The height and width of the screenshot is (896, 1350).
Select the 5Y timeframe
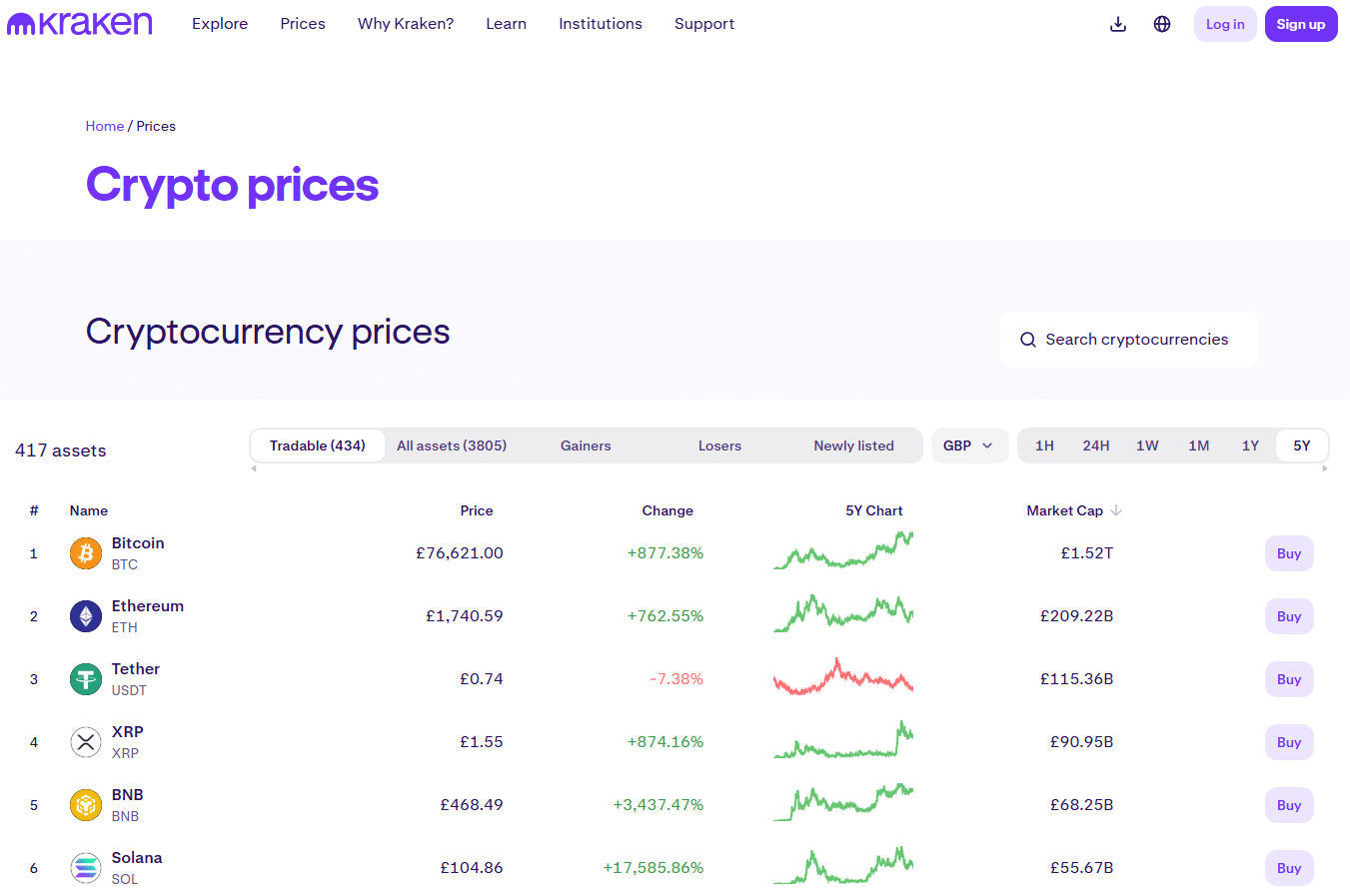1302,446
